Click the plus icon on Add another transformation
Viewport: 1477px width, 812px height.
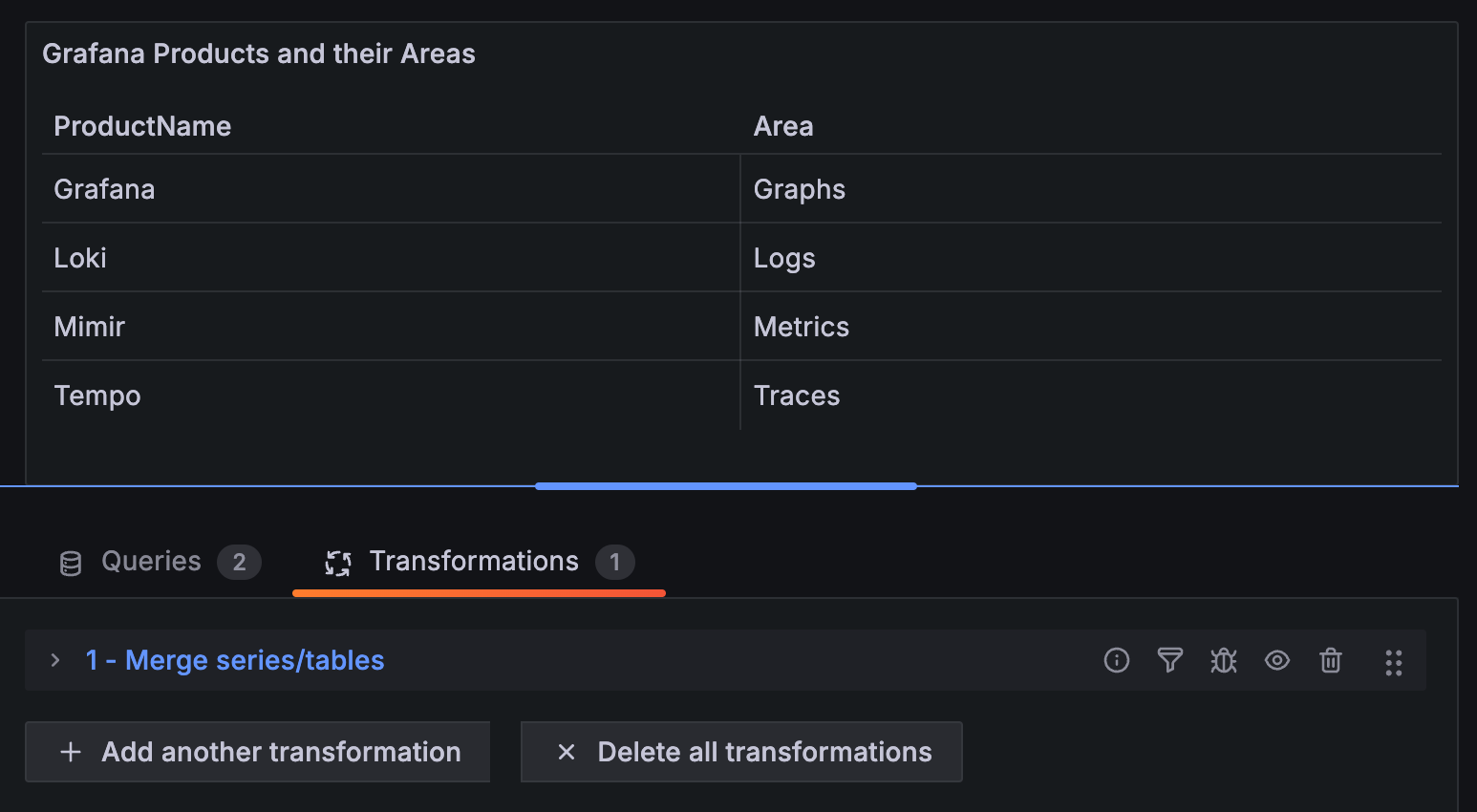(x=71, y=752)
